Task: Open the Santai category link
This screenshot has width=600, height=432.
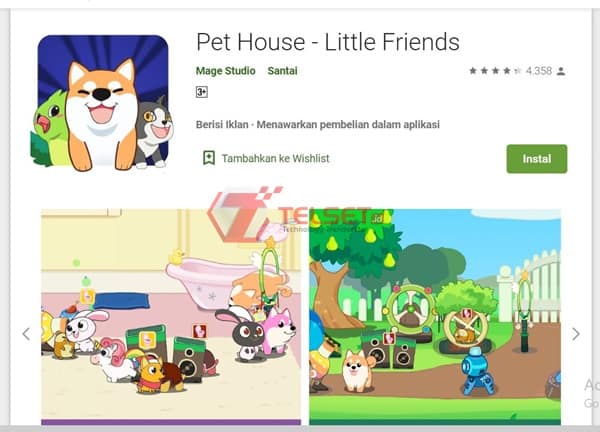Action: pos(282,71)
